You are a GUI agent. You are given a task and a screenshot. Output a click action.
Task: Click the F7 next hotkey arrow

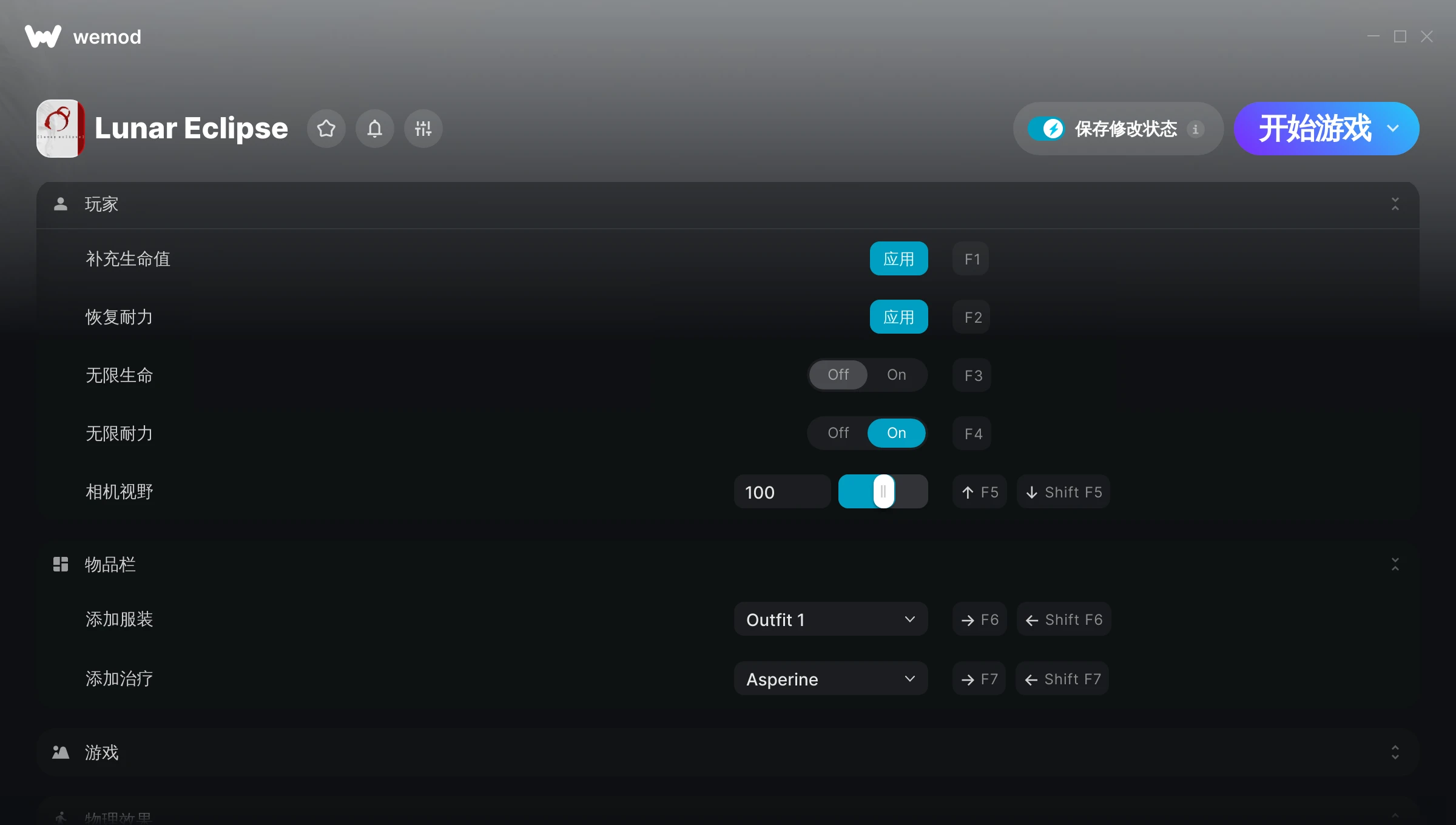pos(979,679)
